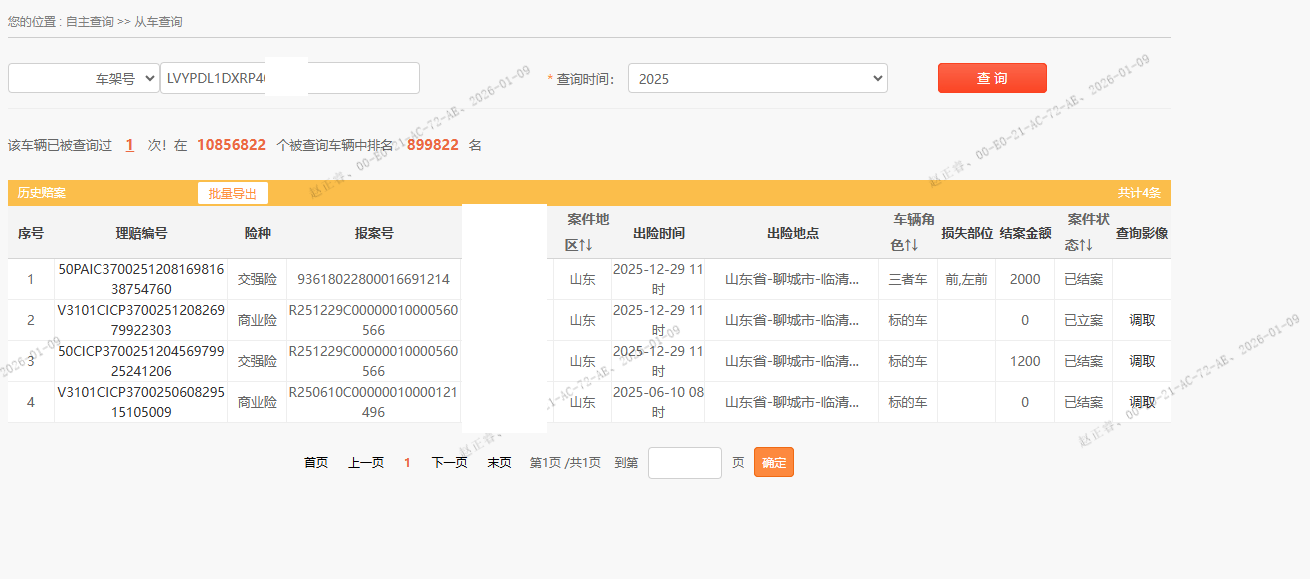The width and height of the screenshot is (1310, 579).
Task: Sort by 案件地区 column arrows
Action: [585, 246]
